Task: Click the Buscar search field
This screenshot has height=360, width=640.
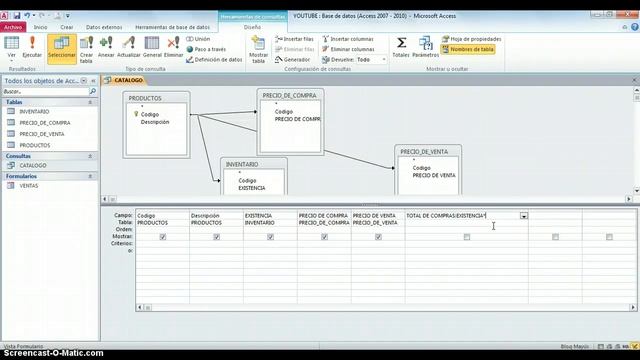Action: click(46, 91)
